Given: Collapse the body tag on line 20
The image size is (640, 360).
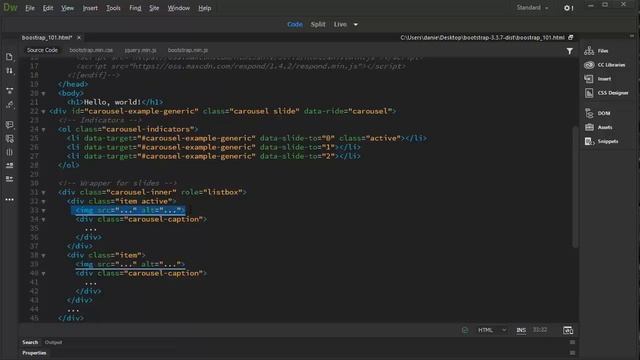Looking at the screenshot, I should (43, 93).
